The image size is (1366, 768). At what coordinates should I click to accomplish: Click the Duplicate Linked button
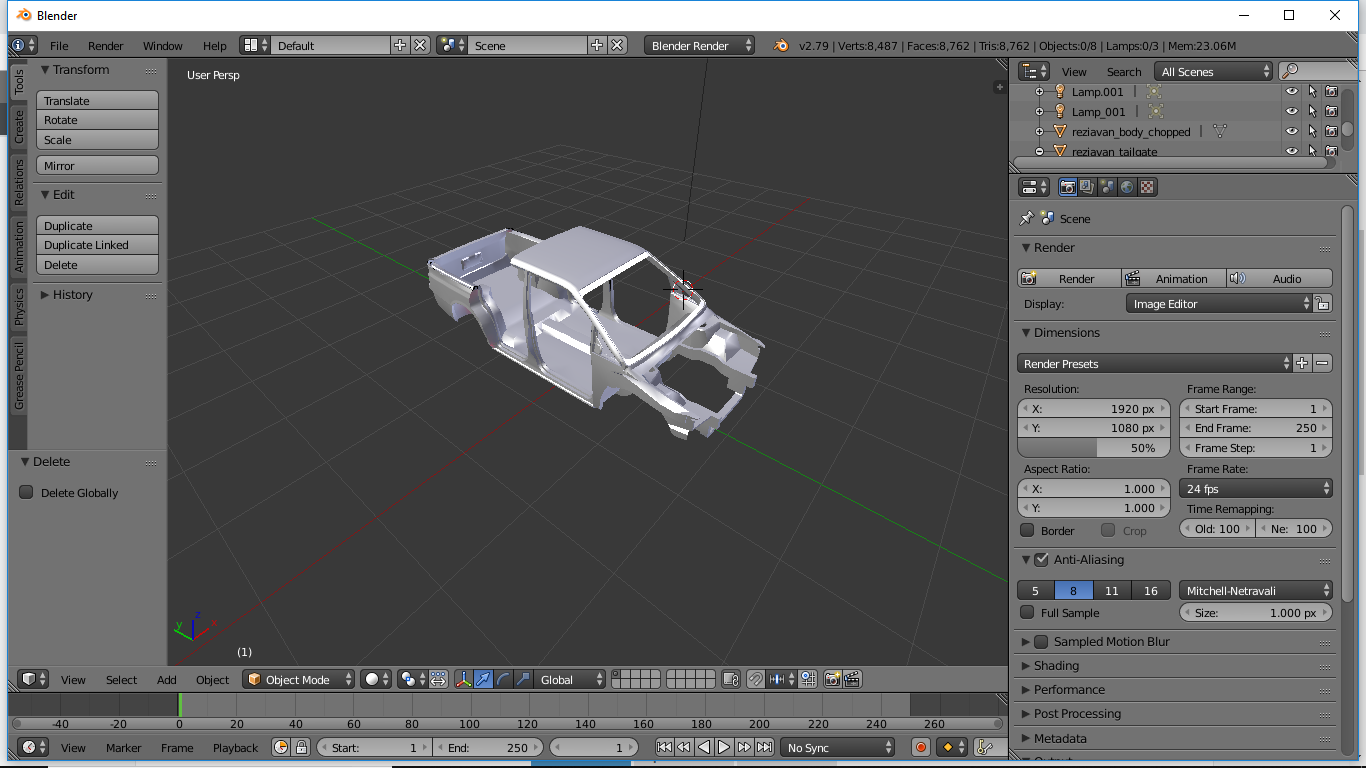point(97,245)
